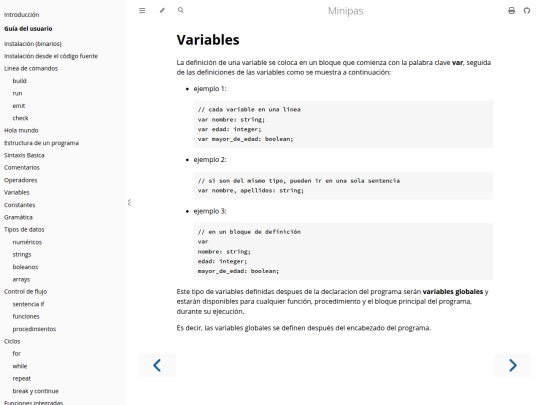Click the Variables page heading
Viewport: 540px width, 405px height.
(208, 40)
